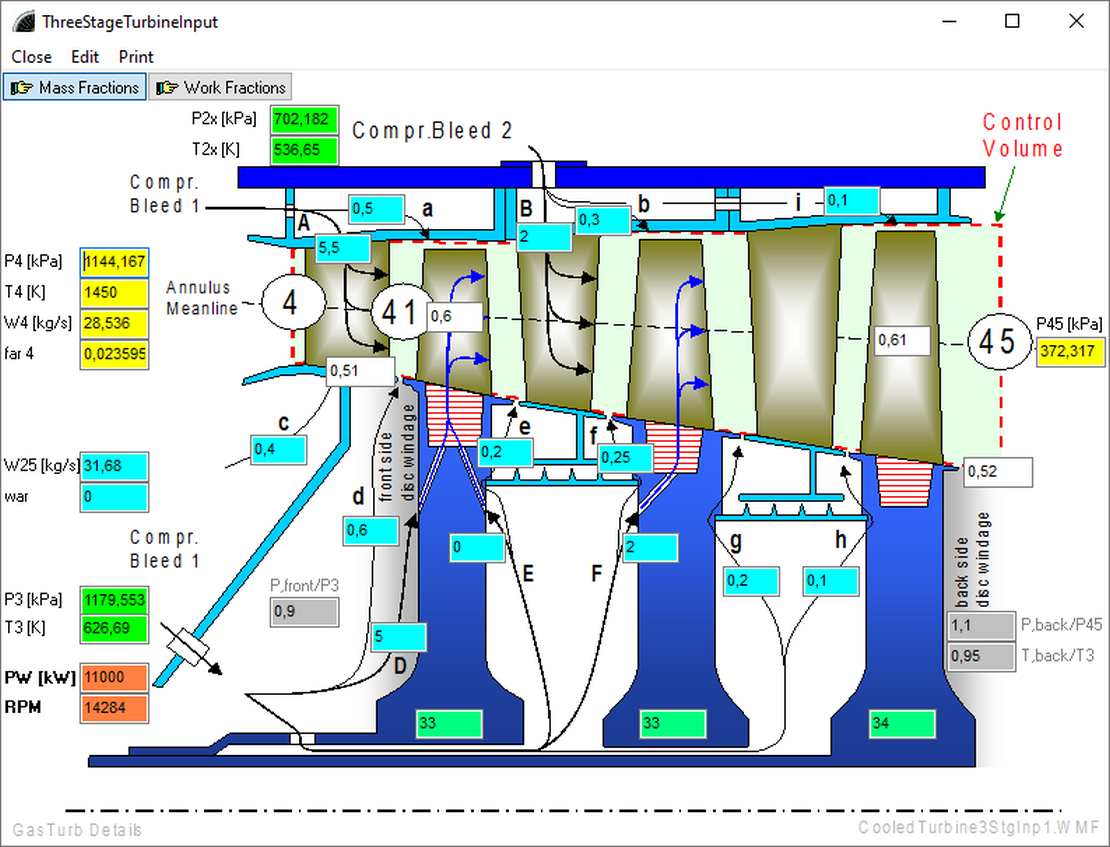This screenshot has width=1110, height=847.
Task: Select the P,front/P3 field showing 0,9
Action: [304, 612]
